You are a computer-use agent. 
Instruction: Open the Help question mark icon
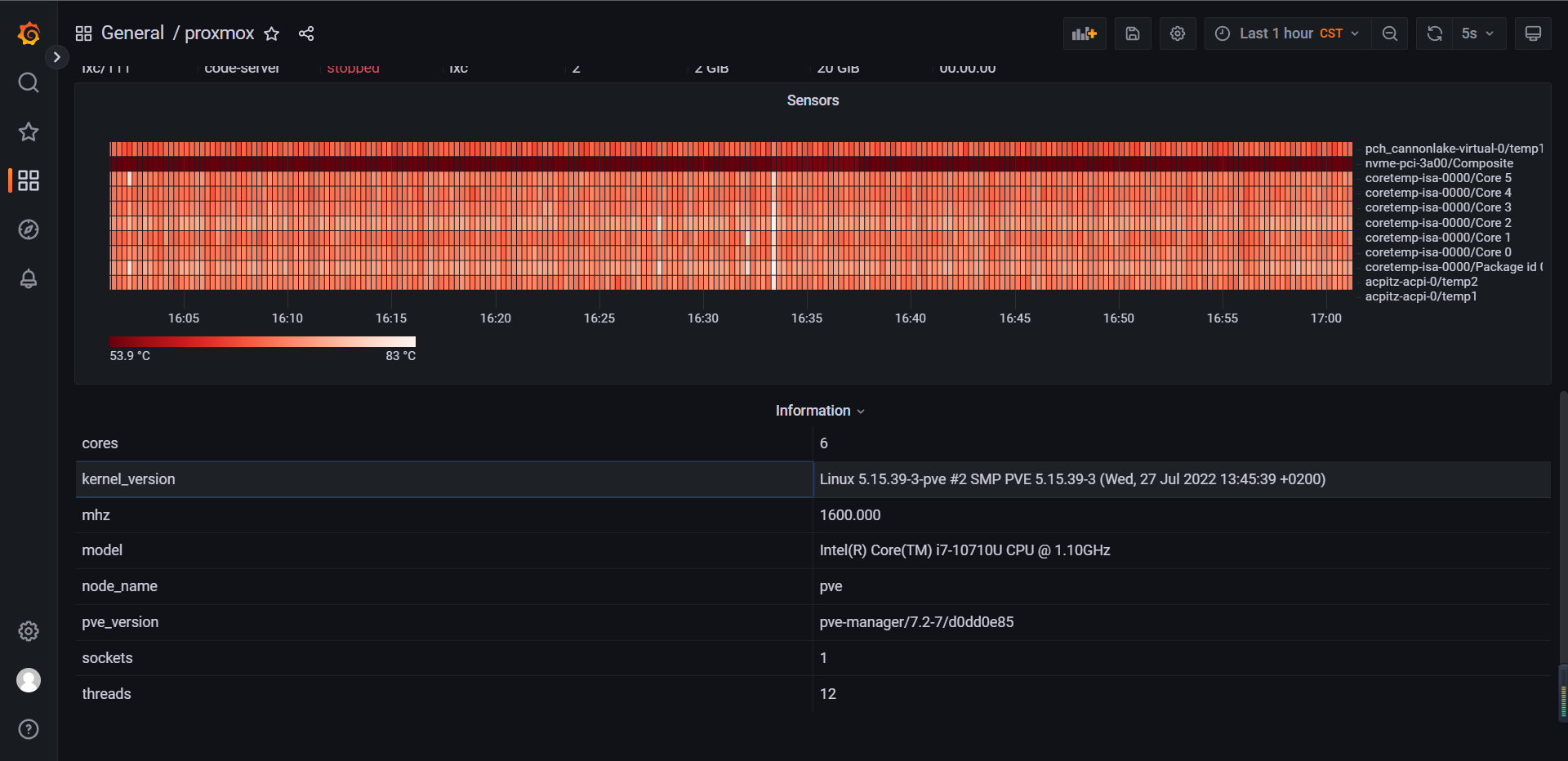click(29, 729)
